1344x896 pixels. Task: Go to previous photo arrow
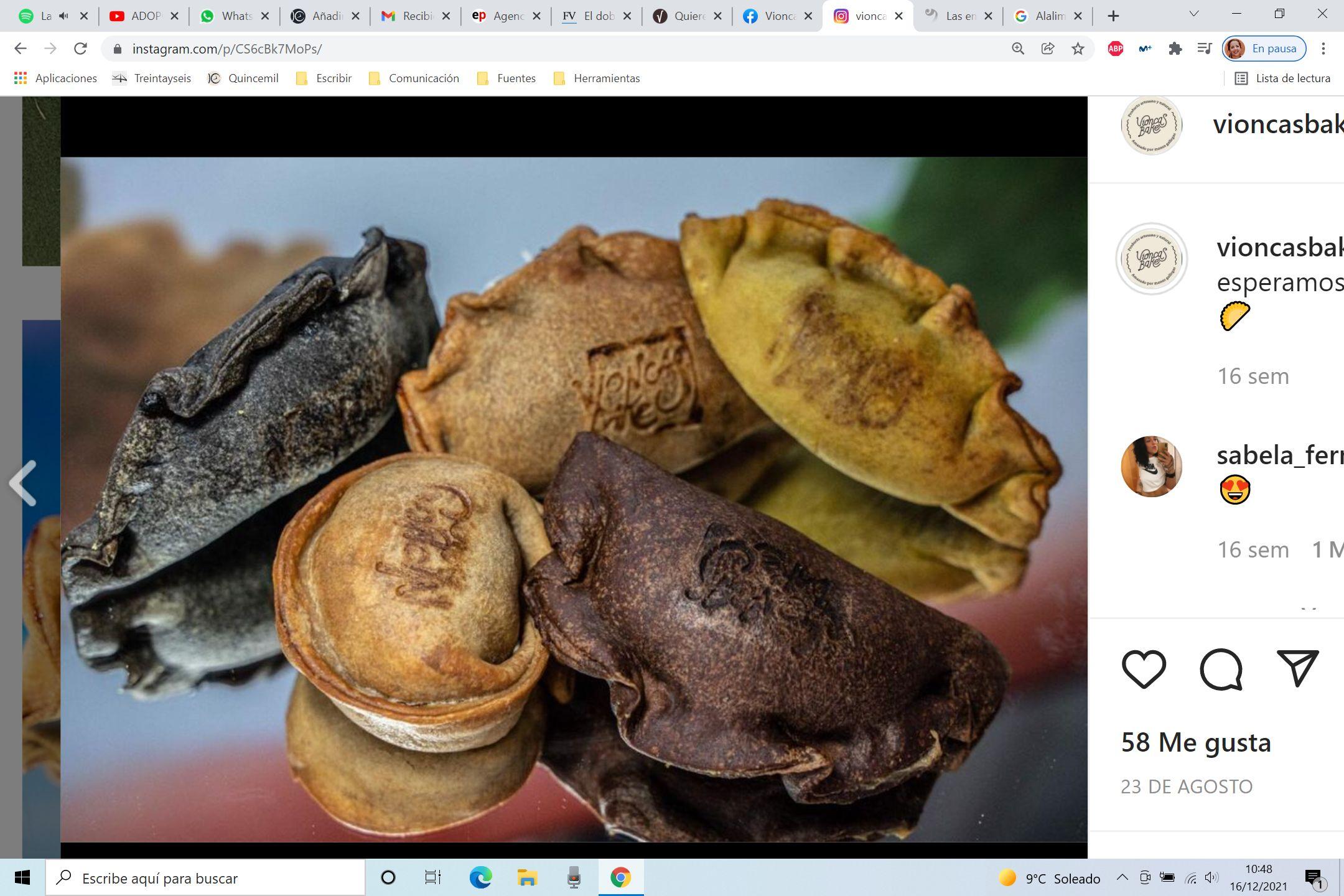(24, 483)
